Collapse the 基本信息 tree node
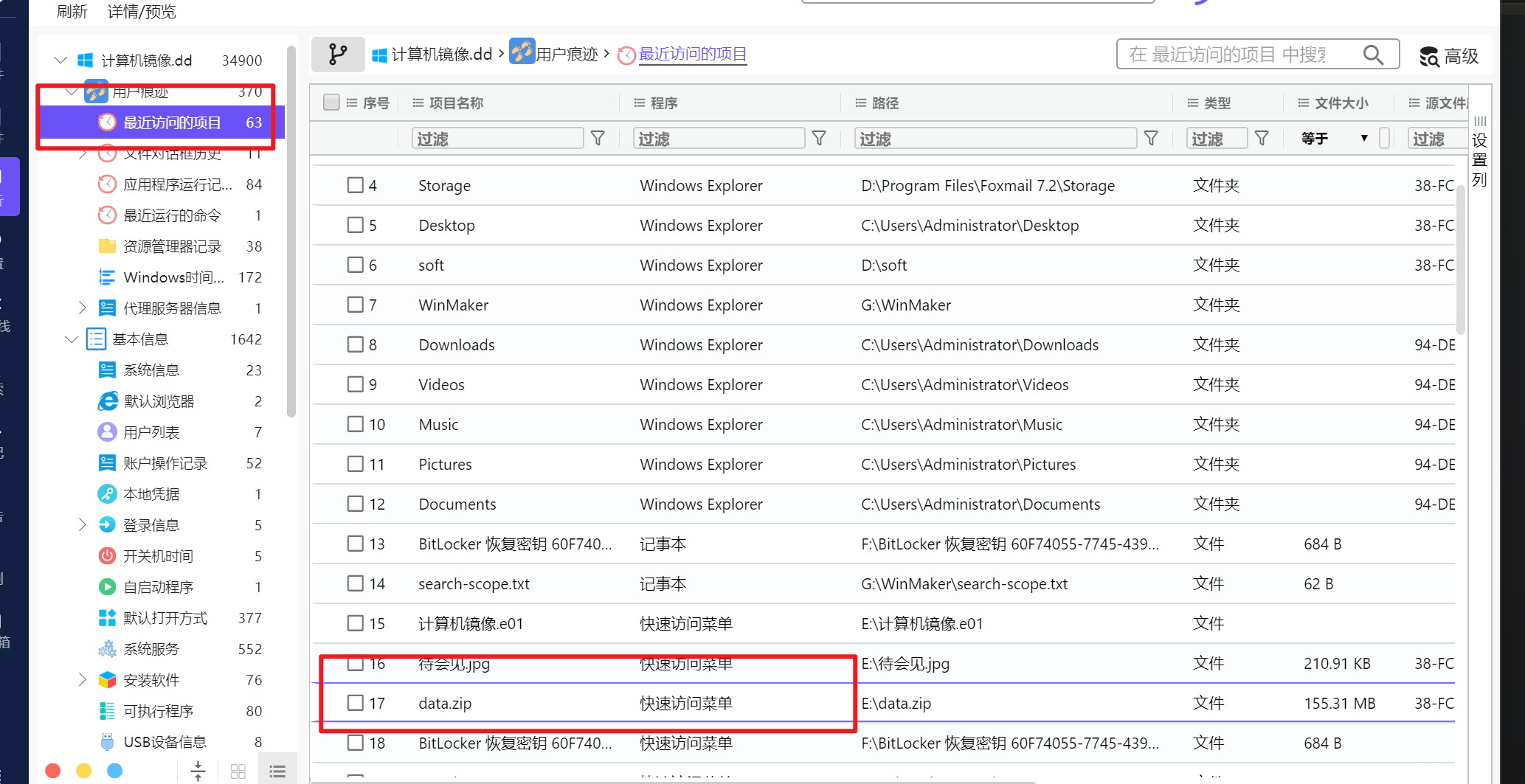This screenshot has width=1525, height=784. pos(72,339)
